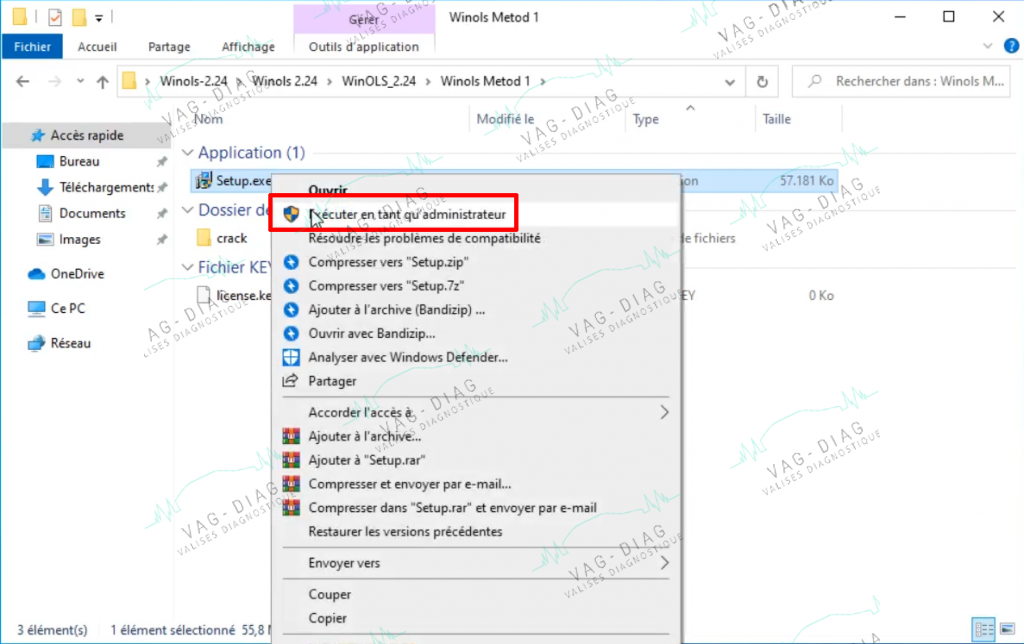Collapse the Application (1) group
Screen dimensions: 1024x644
click(187, 152)
